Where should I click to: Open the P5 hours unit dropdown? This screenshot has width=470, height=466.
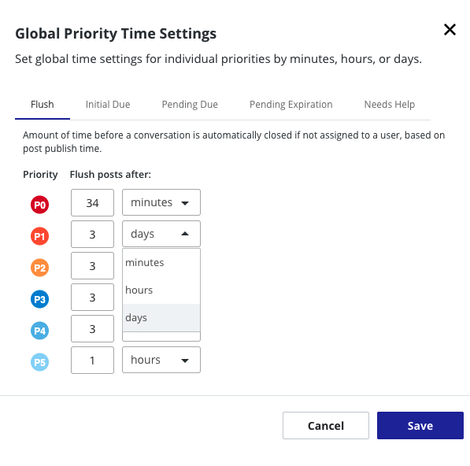coord(161,360)
